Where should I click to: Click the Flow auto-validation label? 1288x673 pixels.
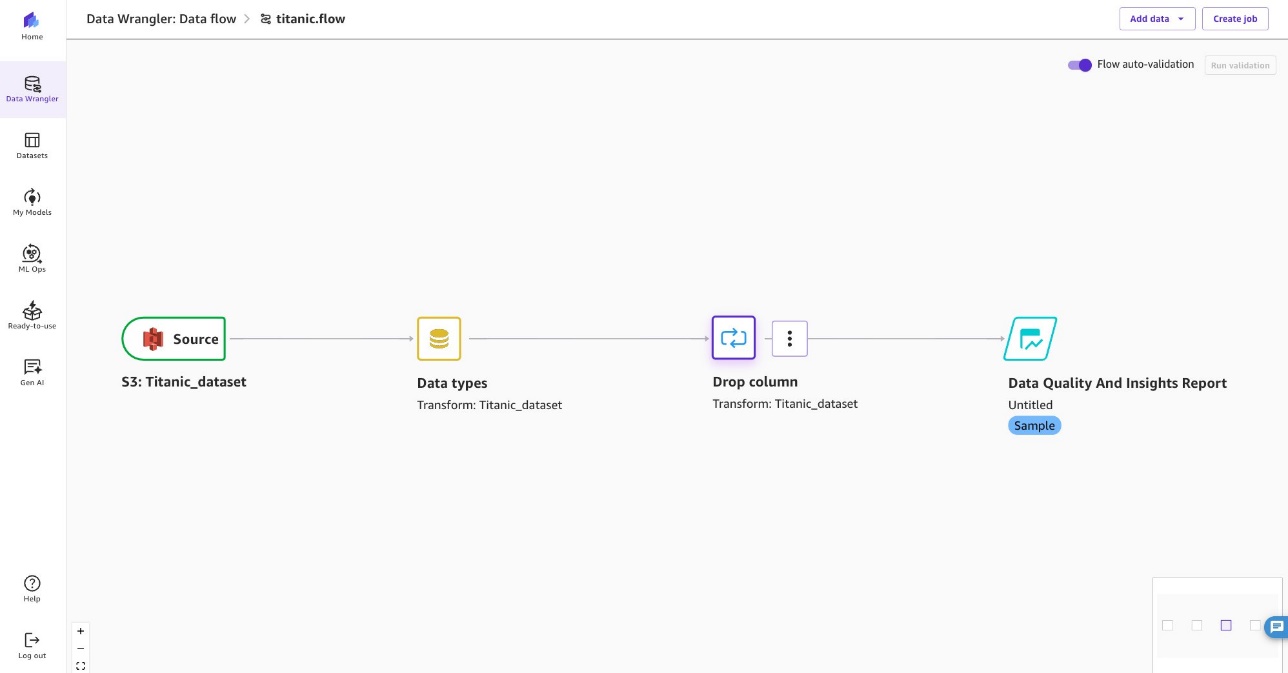[1145, 64]
